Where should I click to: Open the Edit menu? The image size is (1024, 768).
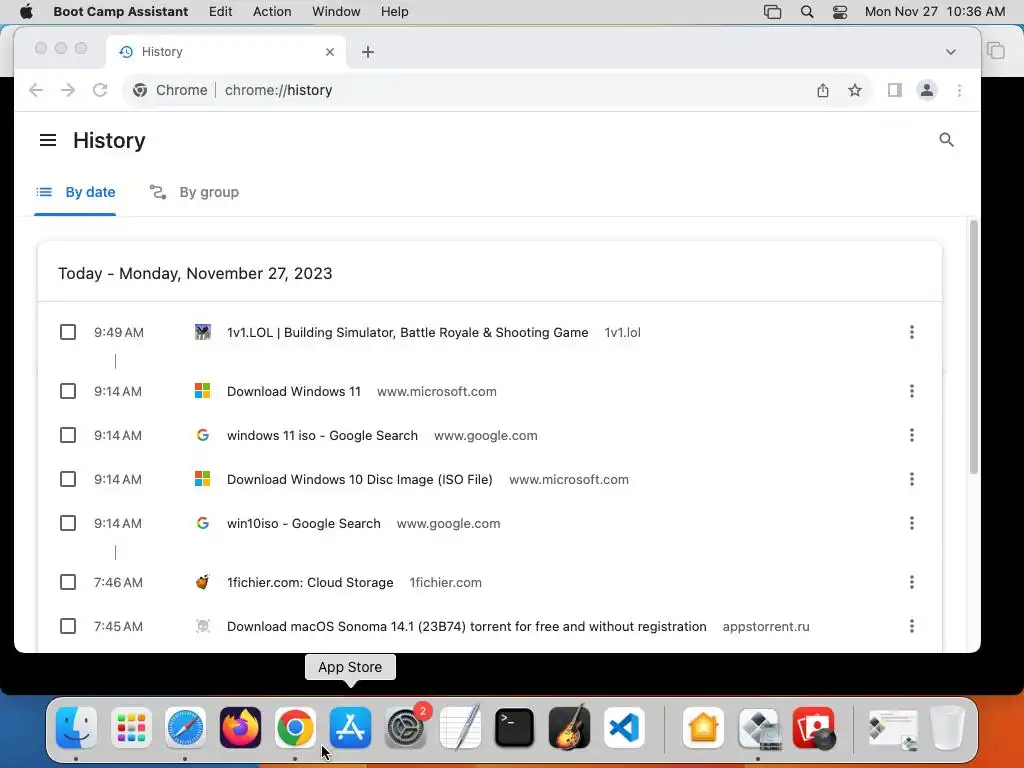tap(220, 12)
